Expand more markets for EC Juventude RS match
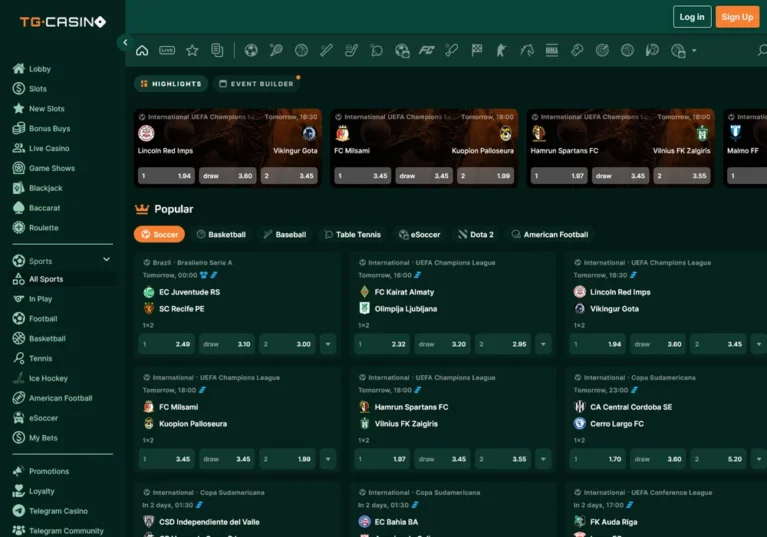This screenshot has height=537, width=767. tap(328, 344)
